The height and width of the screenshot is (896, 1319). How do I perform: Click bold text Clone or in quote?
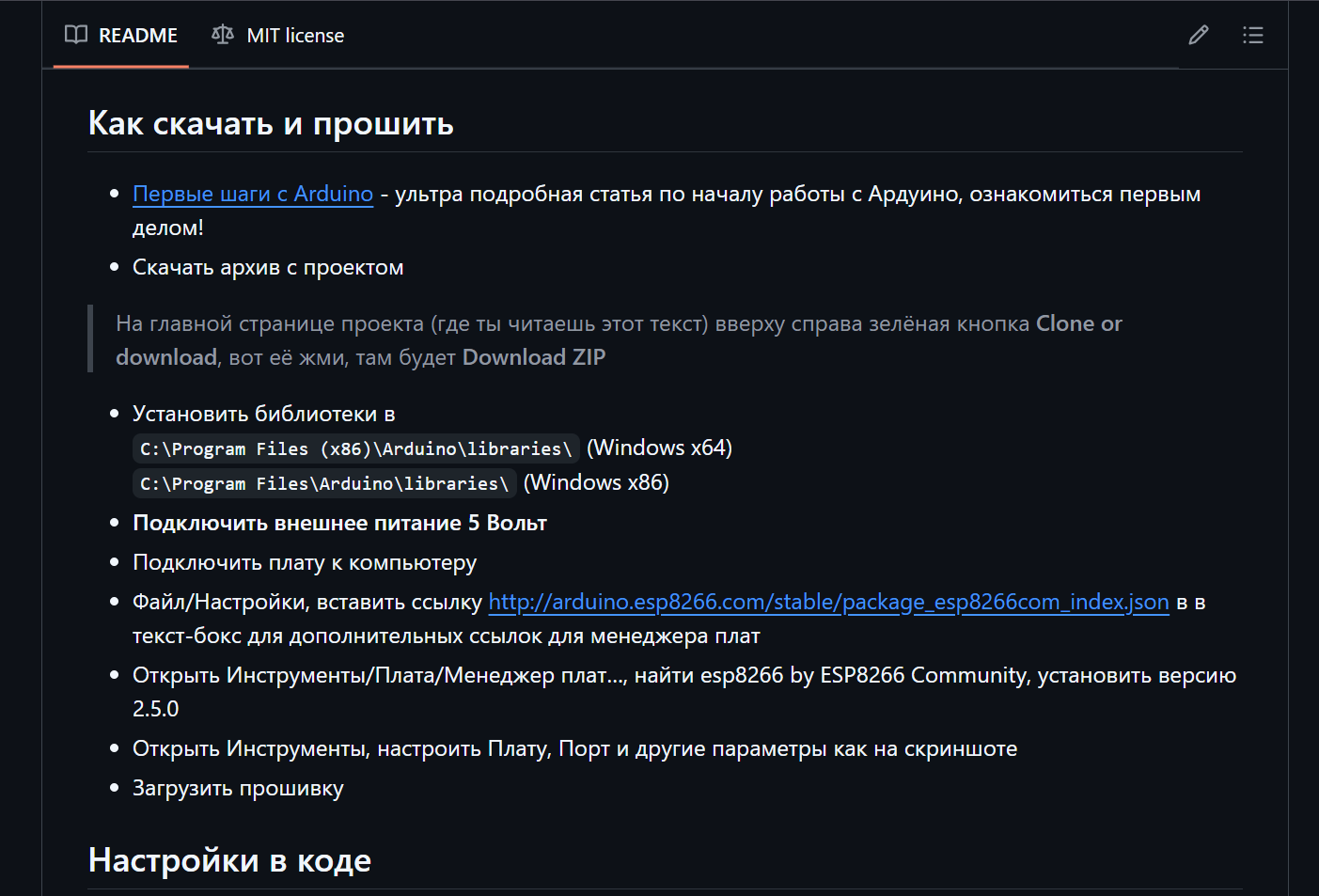pyautogui.click(x=1079, y=323)
